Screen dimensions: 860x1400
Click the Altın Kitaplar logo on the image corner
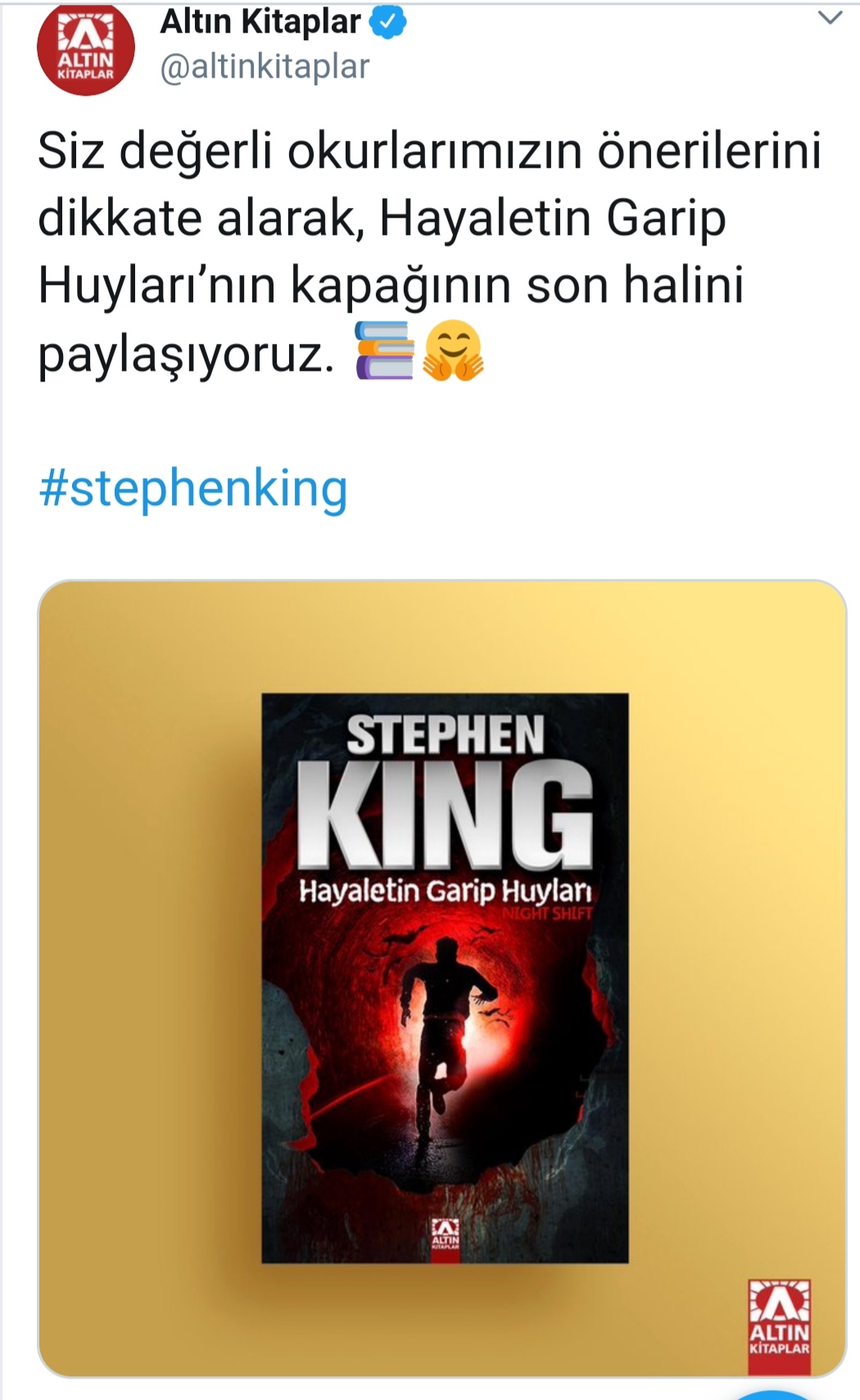pos(779,1326)
